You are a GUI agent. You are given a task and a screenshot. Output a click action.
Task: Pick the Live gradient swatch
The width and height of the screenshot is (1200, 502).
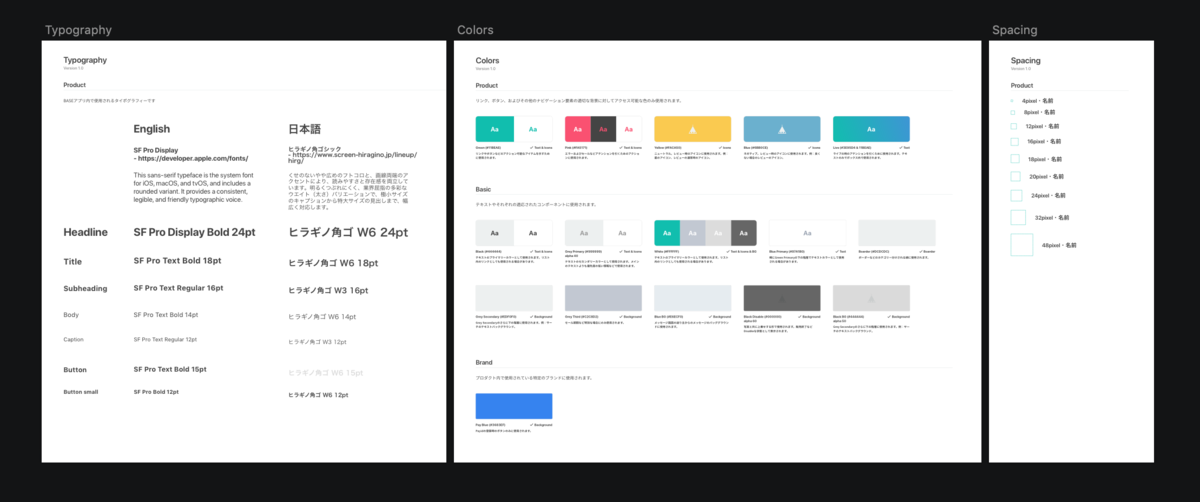click(871, 129)
